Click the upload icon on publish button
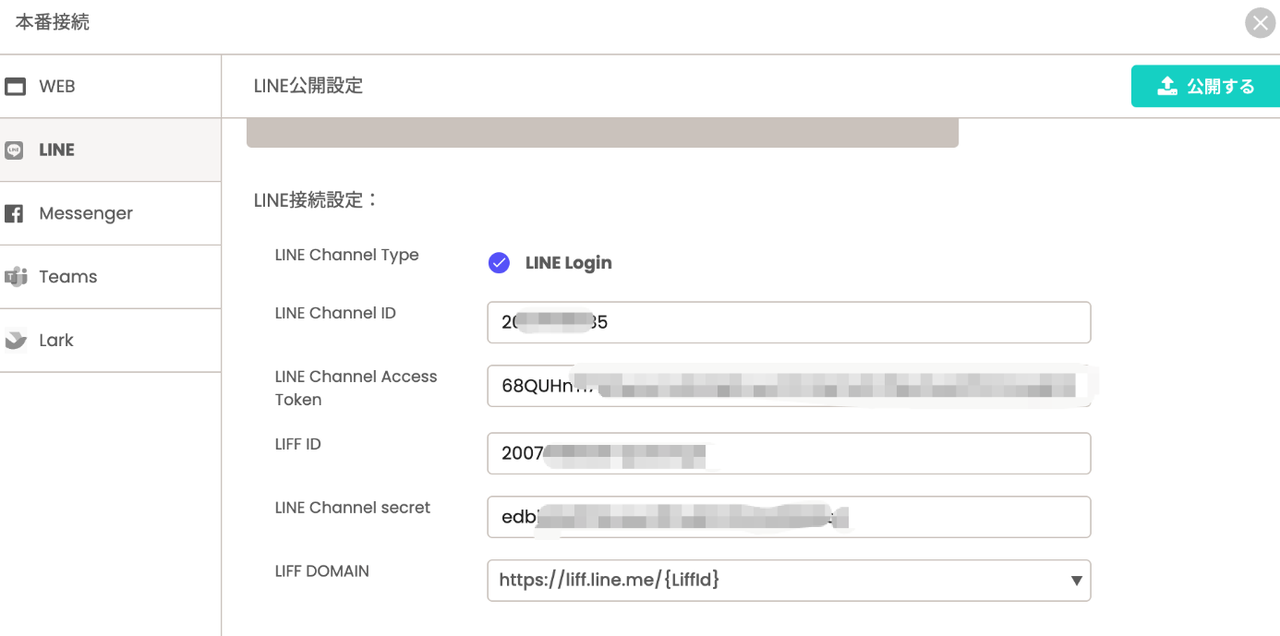 [1167, 87]
